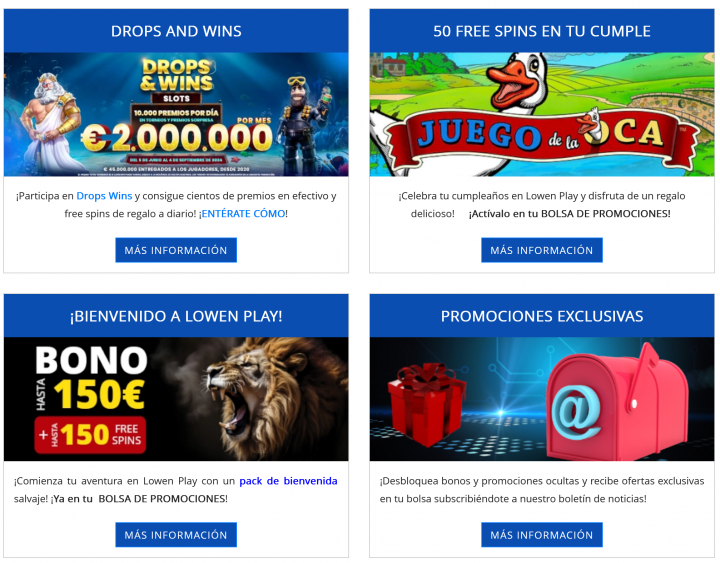Open the Drops Wins text link
The width and height of the screenshot is (720, 563).
[x=104, y=196]
